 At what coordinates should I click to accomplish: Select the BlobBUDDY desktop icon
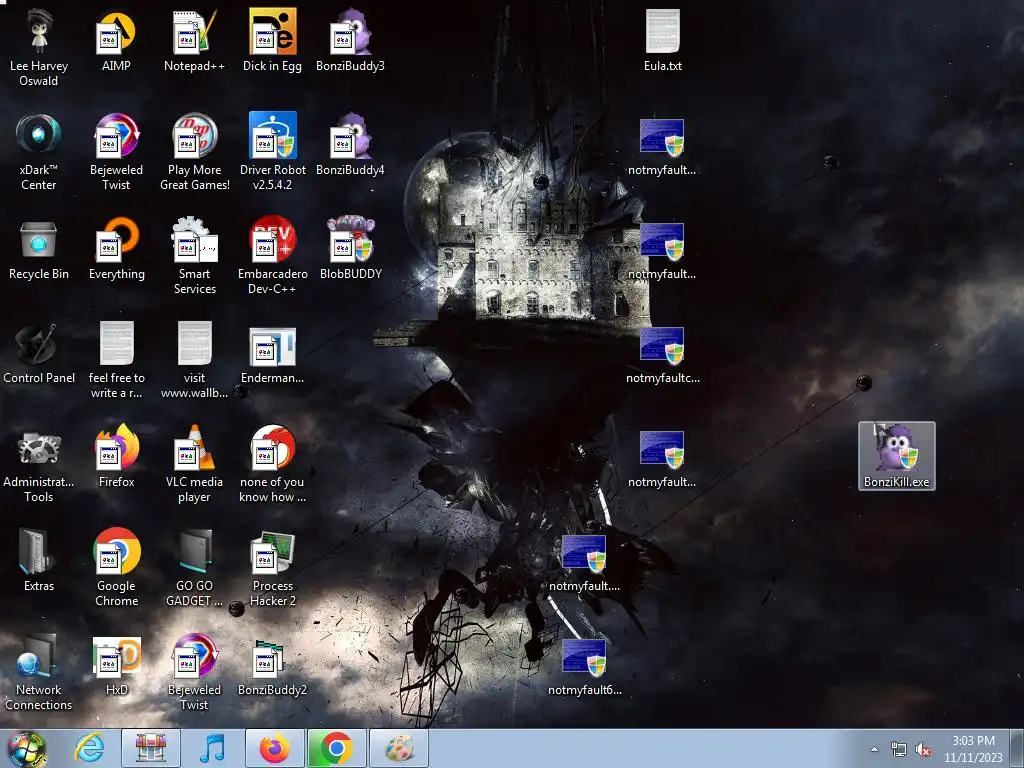(x=350, y=249)
